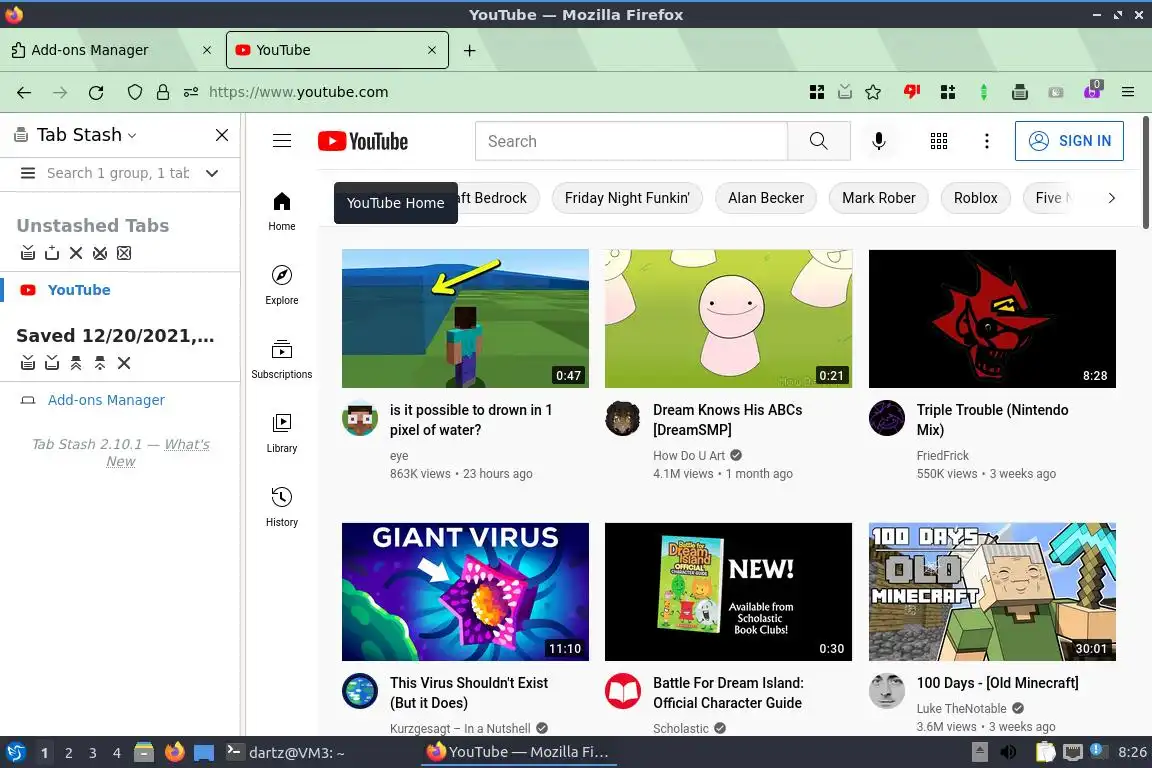
Task: Select the Friday Night Funkin' filter chip
Action: coord(627,198)
